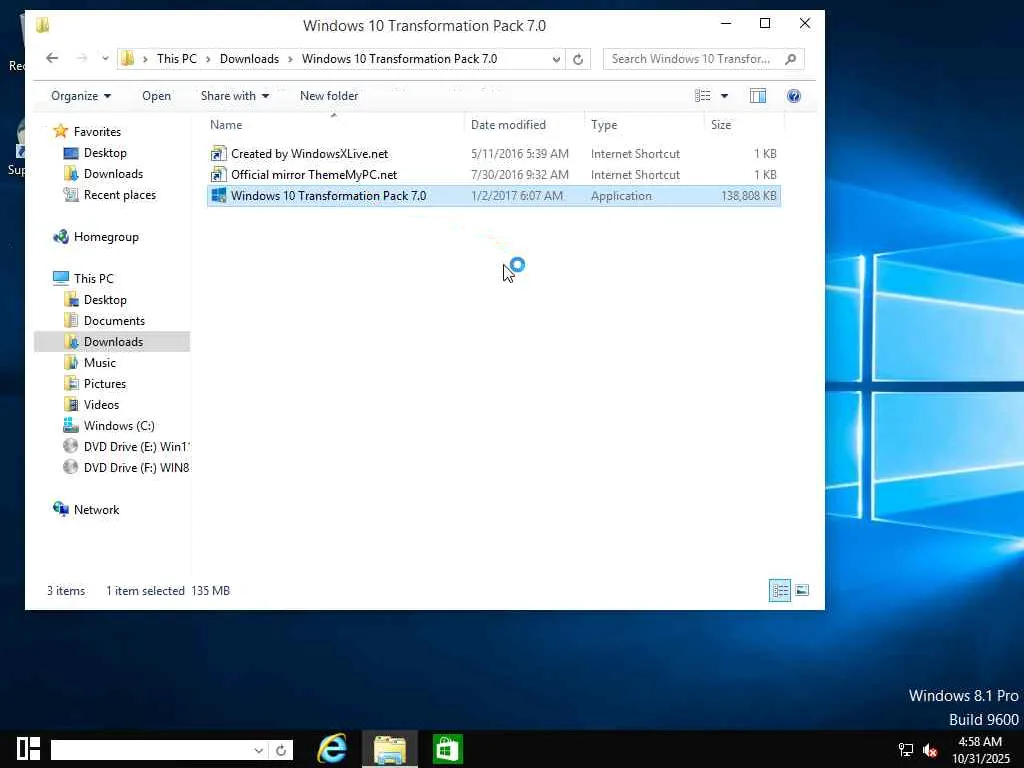Change your view icon button
Viewport: 1024px width, 768px height.
[x=703, y=96]
